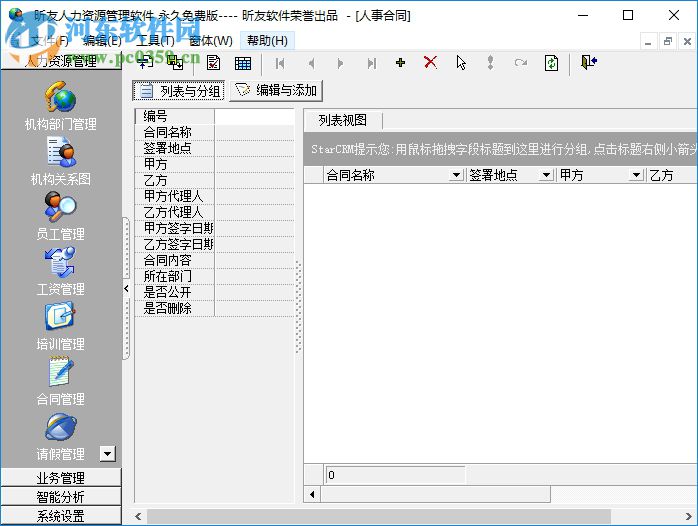The image size is (698, 526).
Task: Click the 是否删除 field row
Action: pos(215,308)
